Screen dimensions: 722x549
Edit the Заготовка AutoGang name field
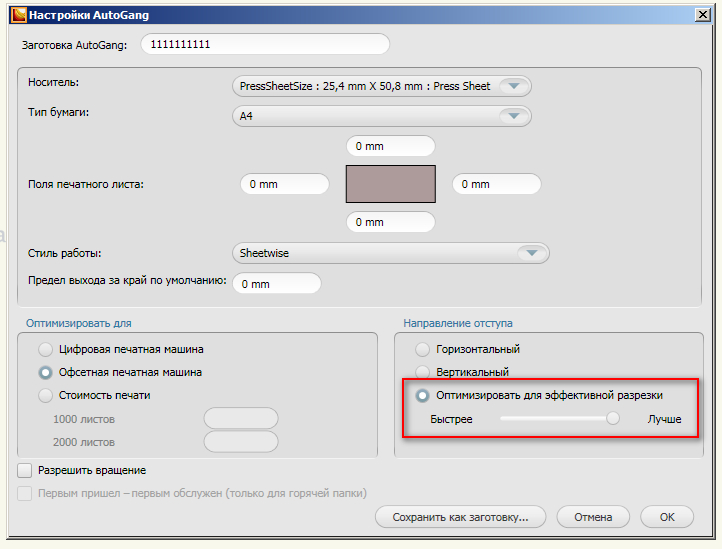pyautogui.click(x=265, y=44)
